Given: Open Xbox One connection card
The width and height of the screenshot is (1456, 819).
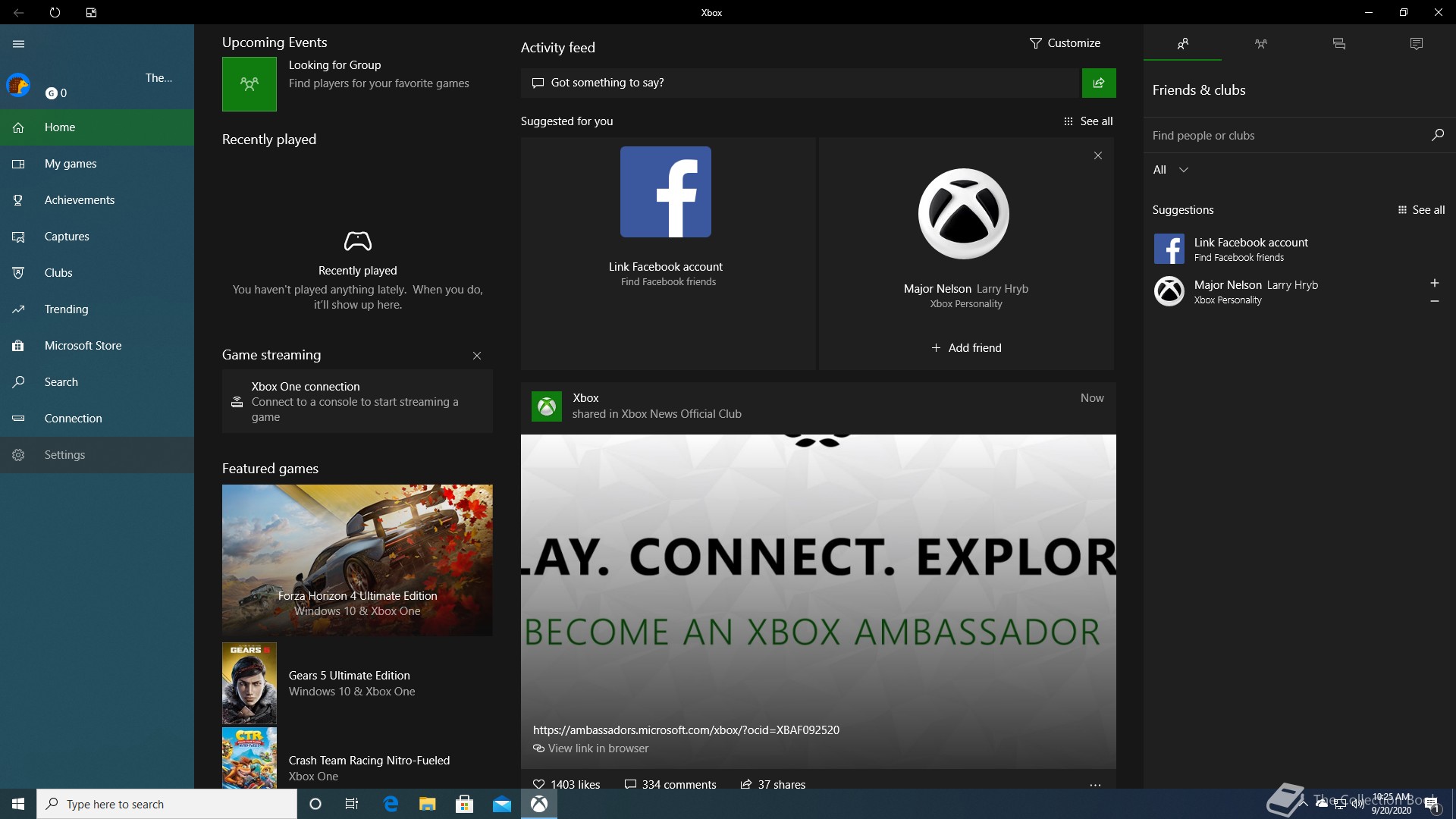Looking at the screenshot, I should click(357, 401).
